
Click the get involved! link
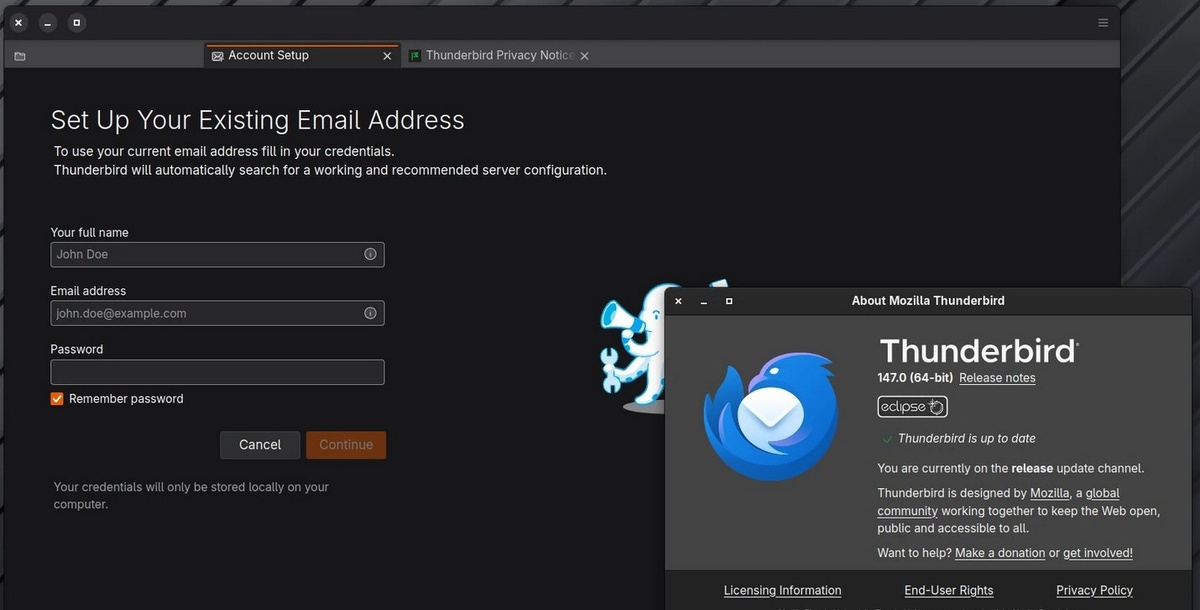(x=1098, y=553)
